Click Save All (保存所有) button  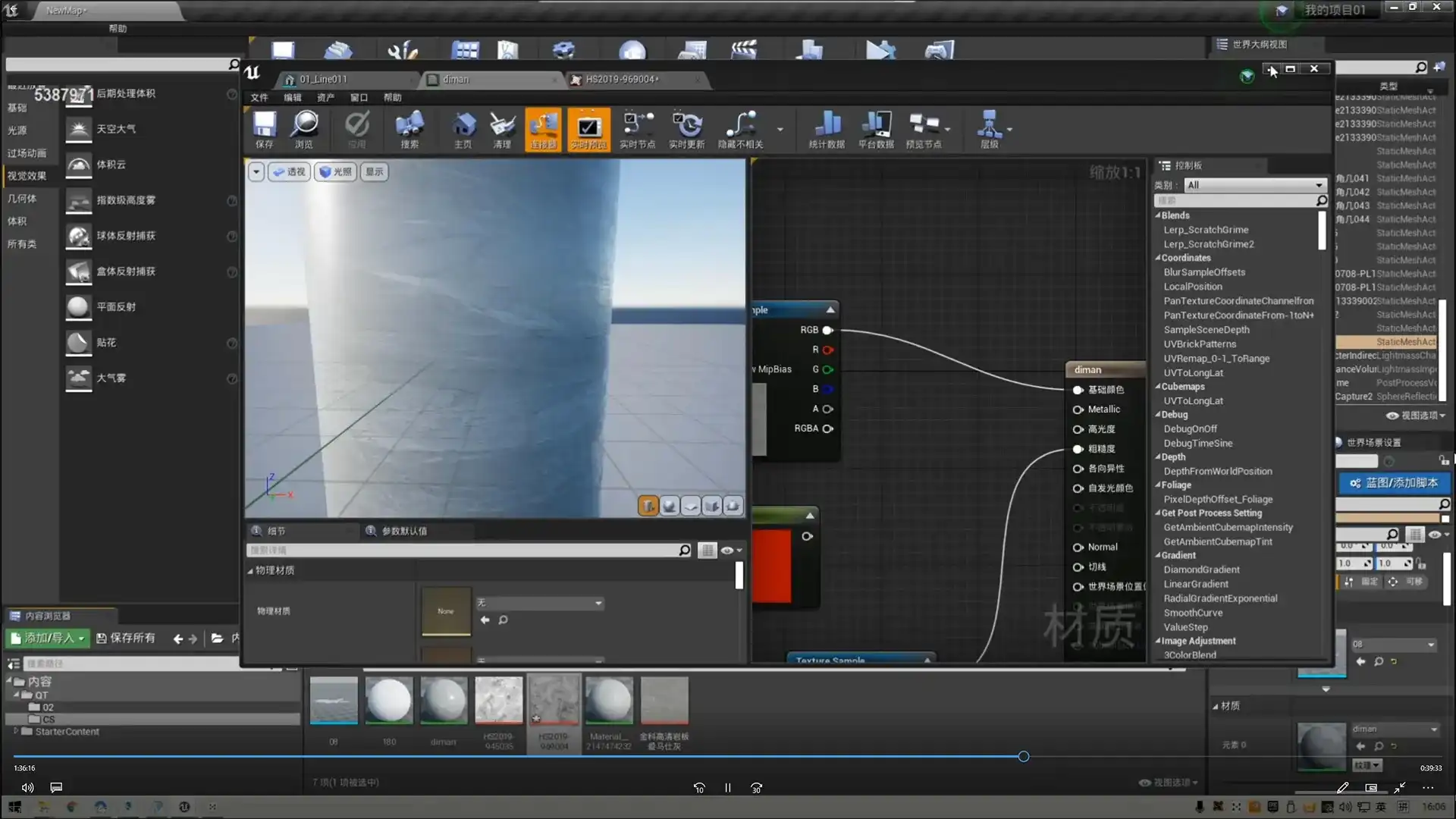[126, 639]
